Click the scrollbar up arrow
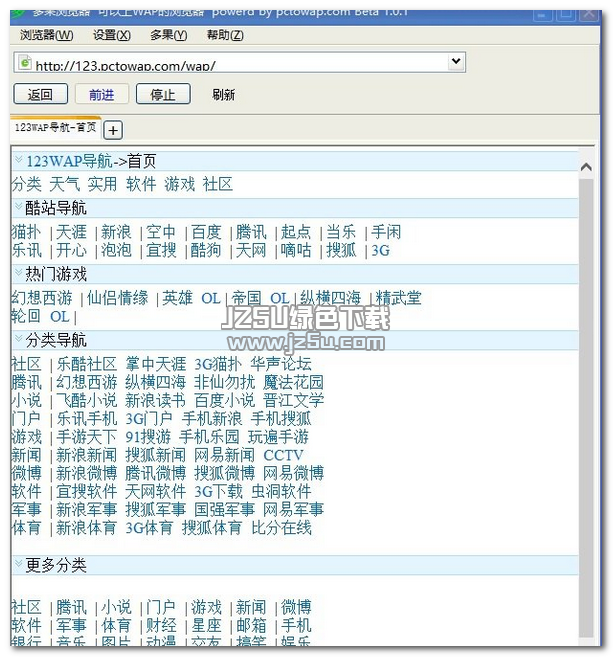Viewport: 613px width, 657px height. [586, 167]
